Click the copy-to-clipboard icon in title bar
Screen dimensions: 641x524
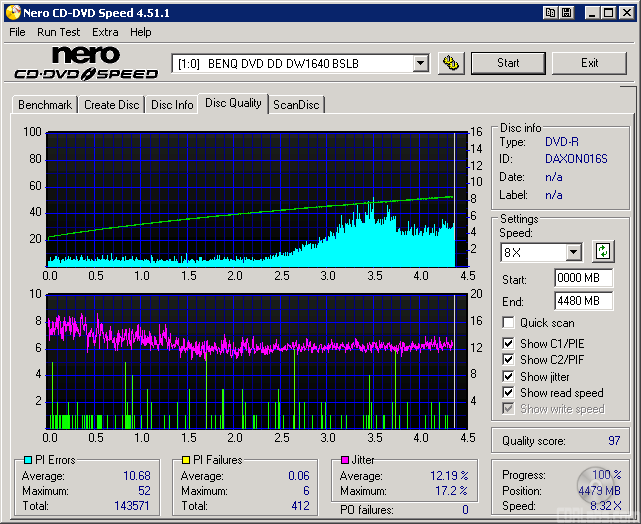tap(551, 12)
